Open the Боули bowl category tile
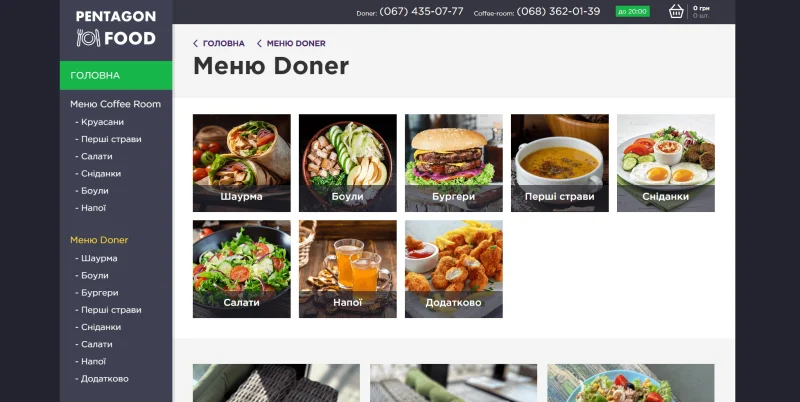Screen dimensions: 800x402 (x=347, y=163)
